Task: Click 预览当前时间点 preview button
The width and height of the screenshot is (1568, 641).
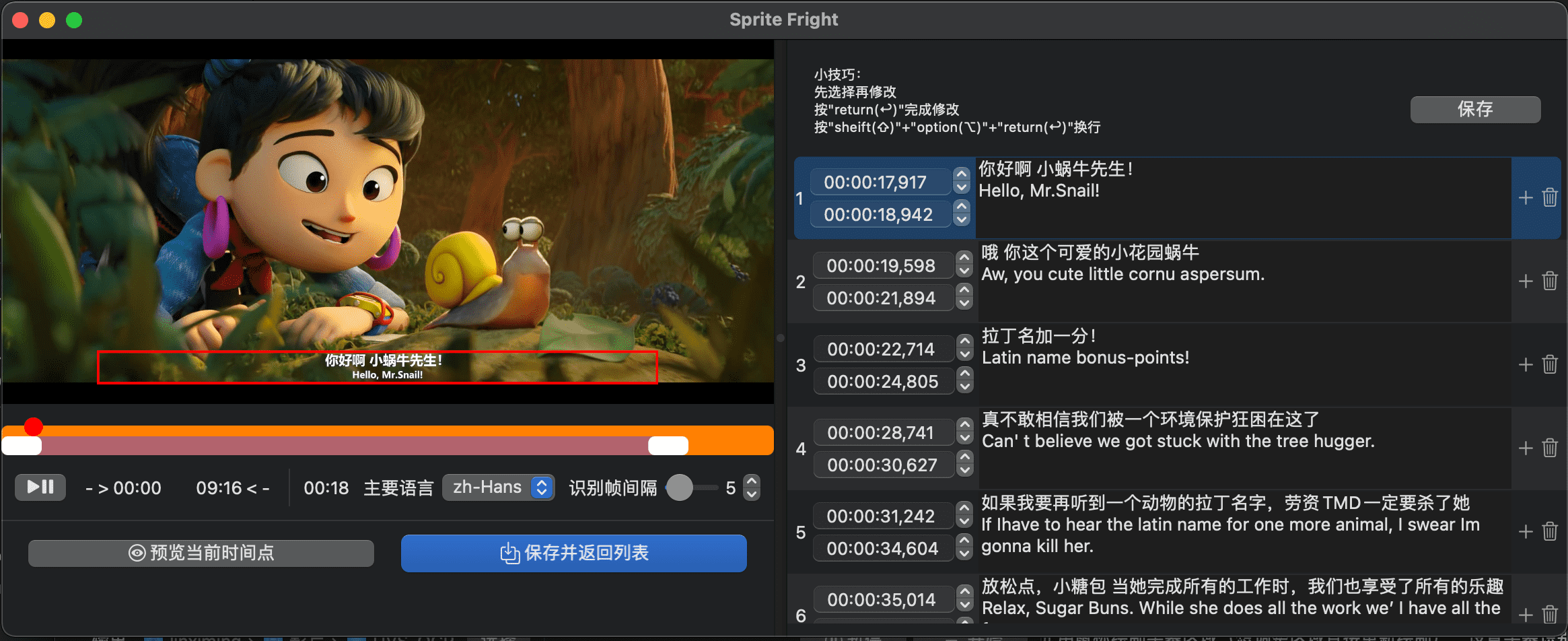Action: click(x=201, y=553)
